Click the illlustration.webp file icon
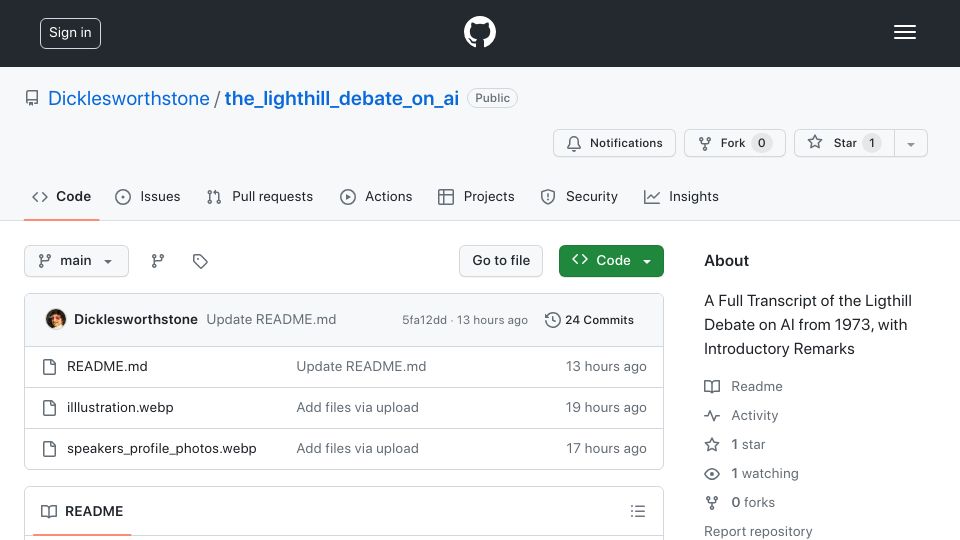Screen dimensions: 960x540 (50, 408)
